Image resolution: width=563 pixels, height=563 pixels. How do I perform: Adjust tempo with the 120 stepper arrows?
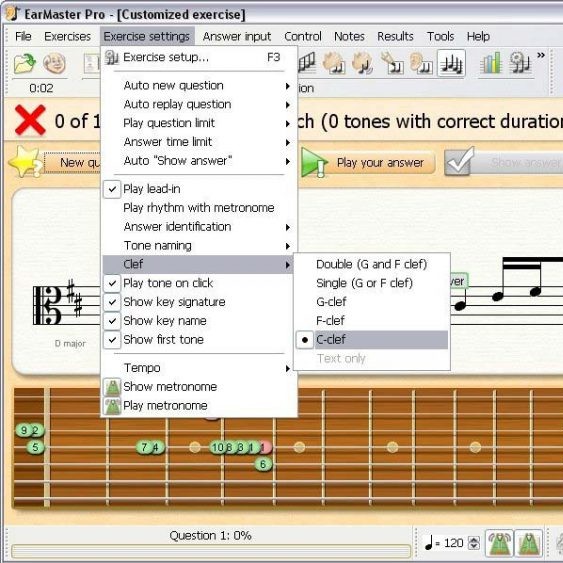point(474,543)
